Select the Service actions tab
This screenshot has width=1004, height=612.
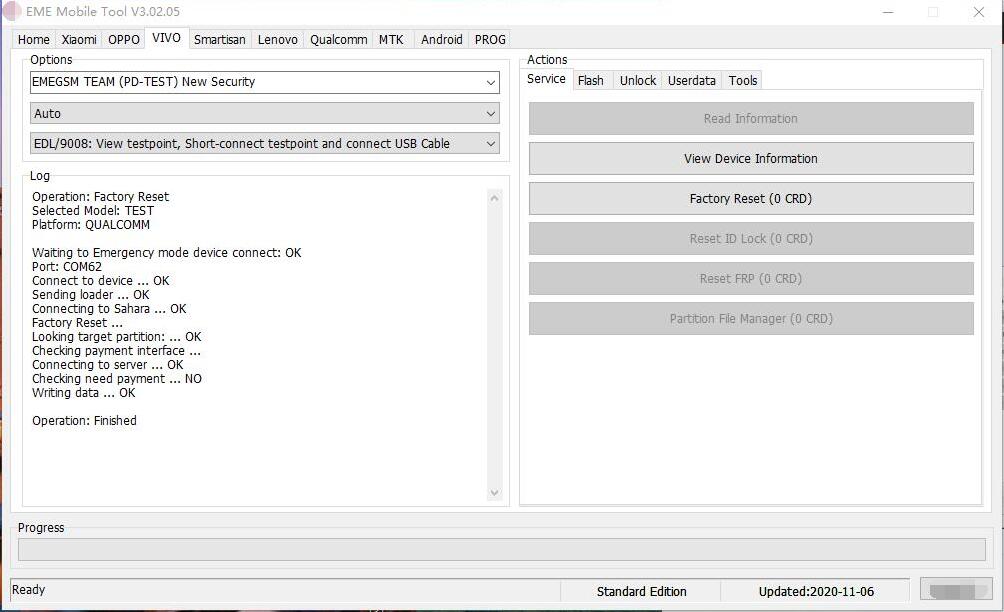point(546,79)
